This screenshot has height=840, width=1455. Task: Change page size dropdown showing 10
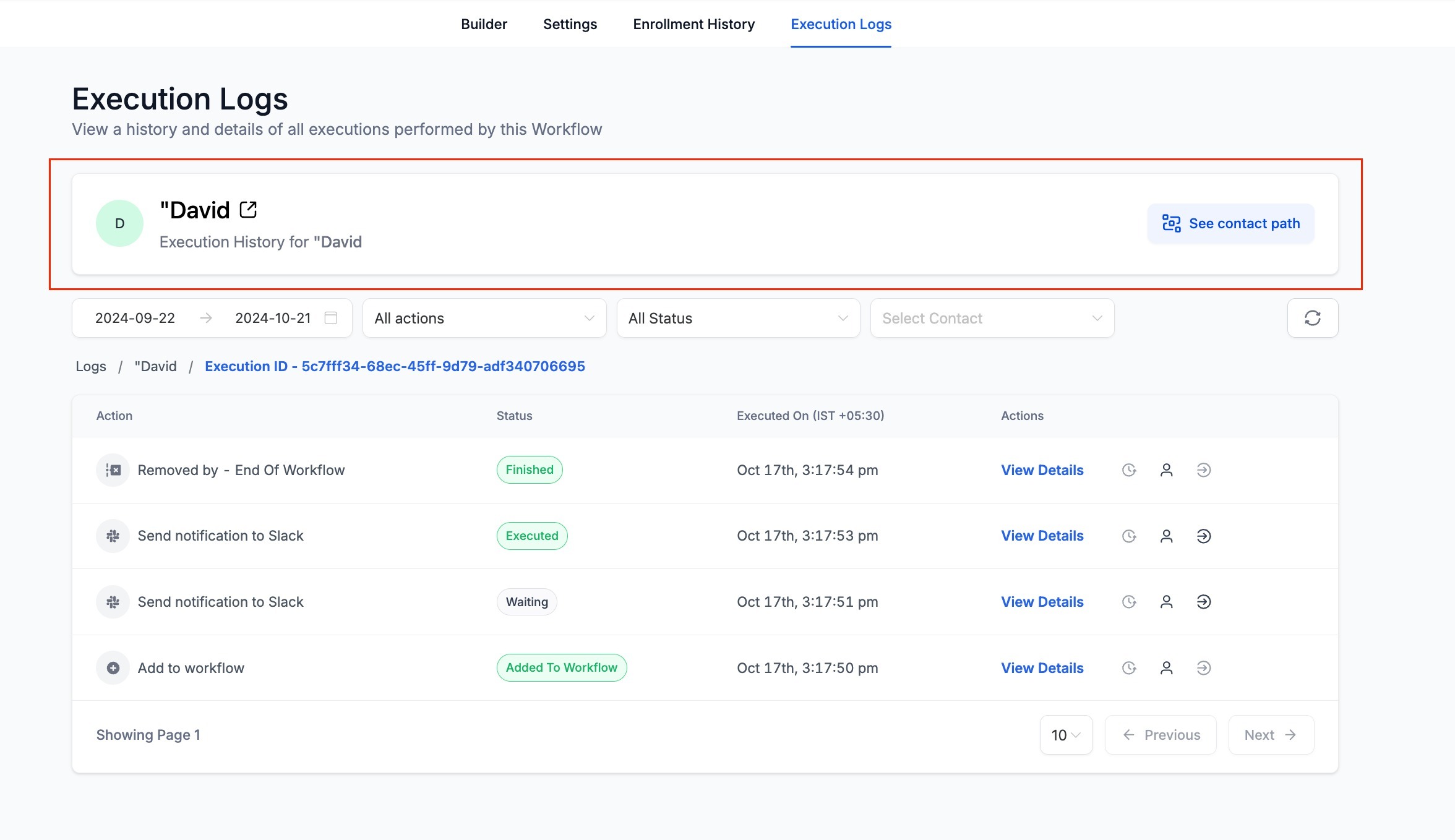pos(1065,735)
